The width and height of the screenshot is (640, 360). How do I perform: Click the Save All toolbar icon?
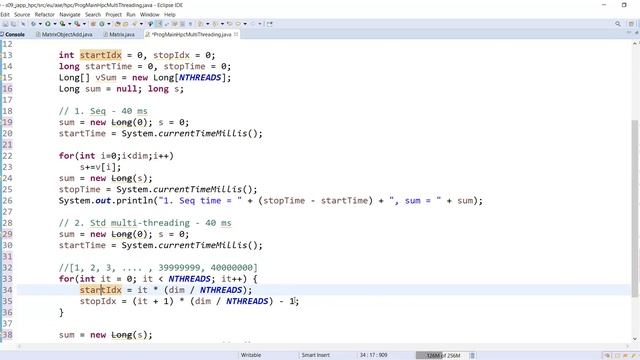click(x=13, y=24)
